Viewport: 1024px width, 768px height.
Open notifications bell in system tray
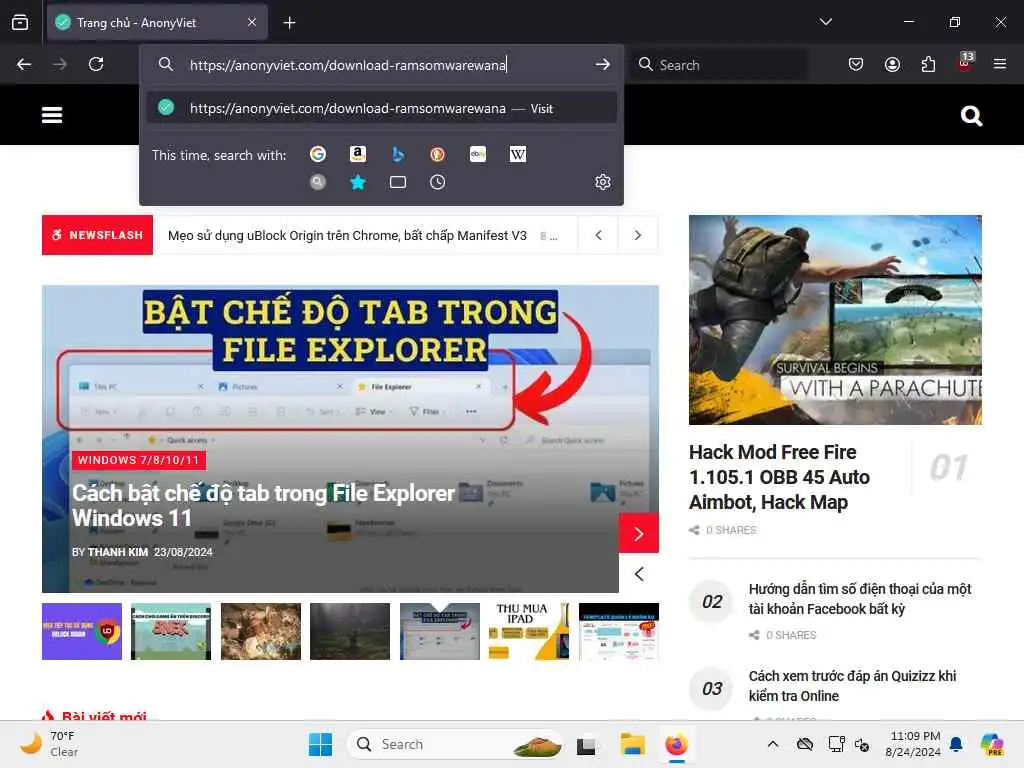[x=956, y=744]
